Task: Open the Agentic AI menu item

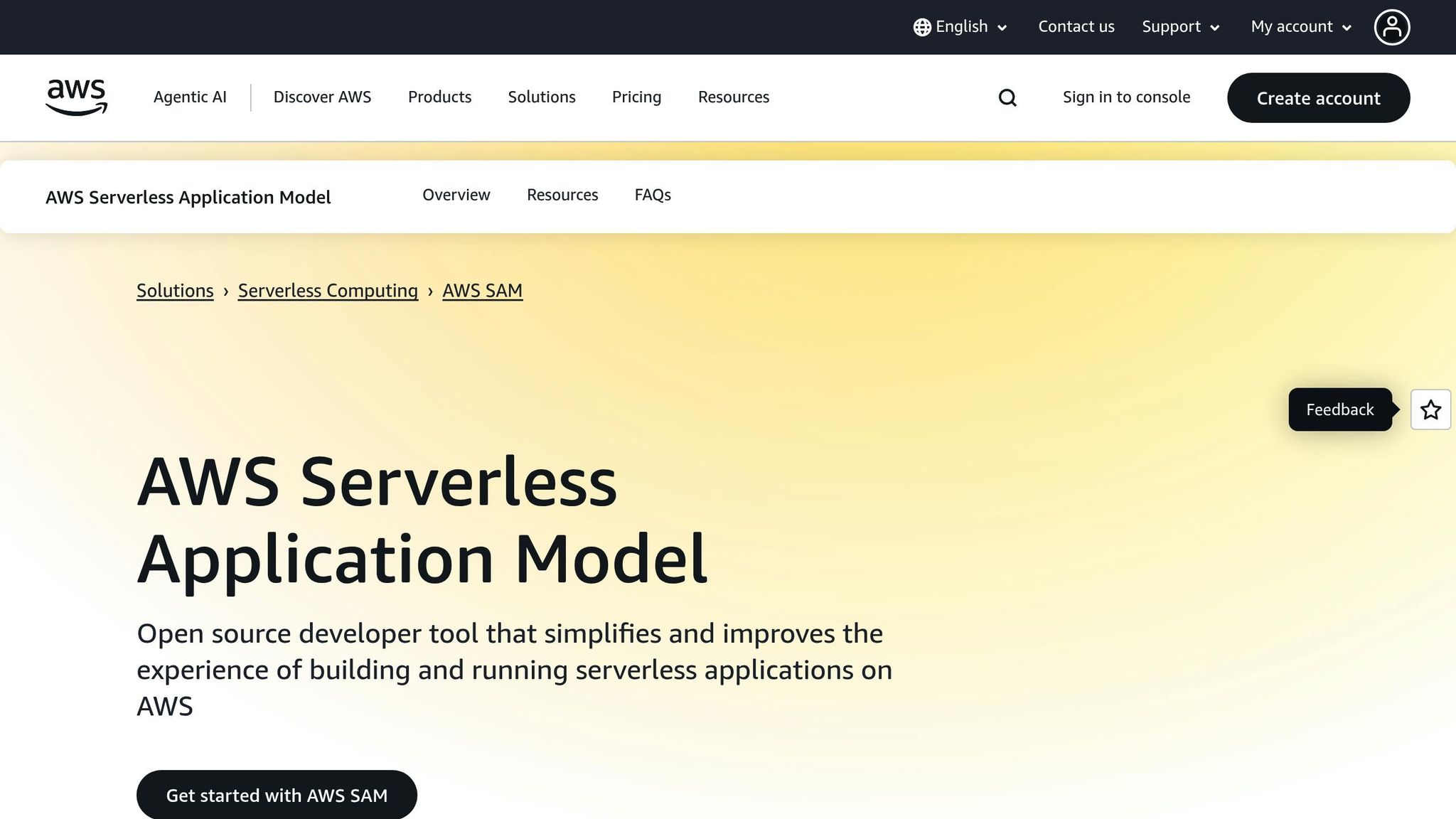Action: click(190, 97)
